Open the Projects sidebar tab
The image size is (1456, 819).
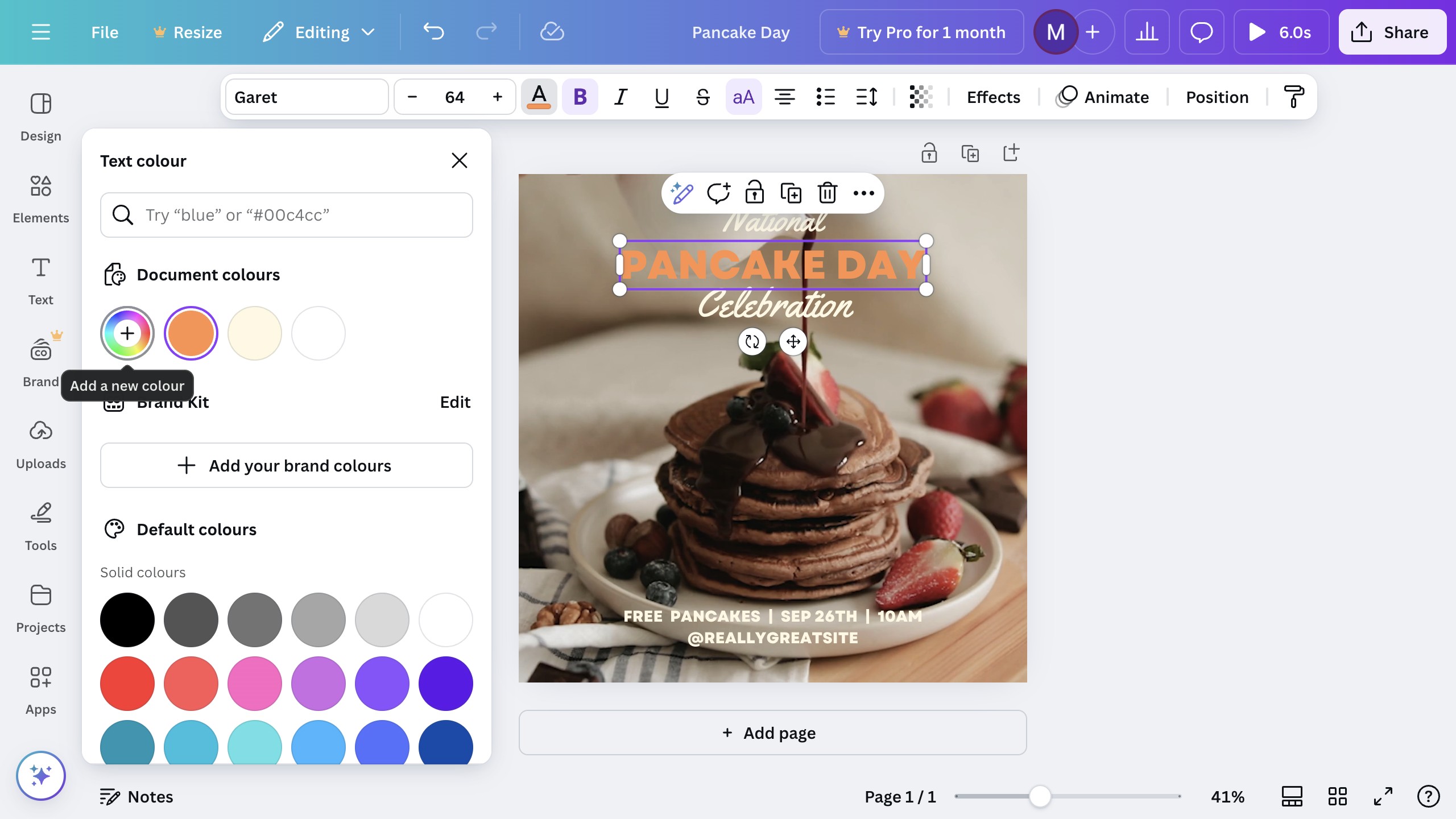(41, 609)
